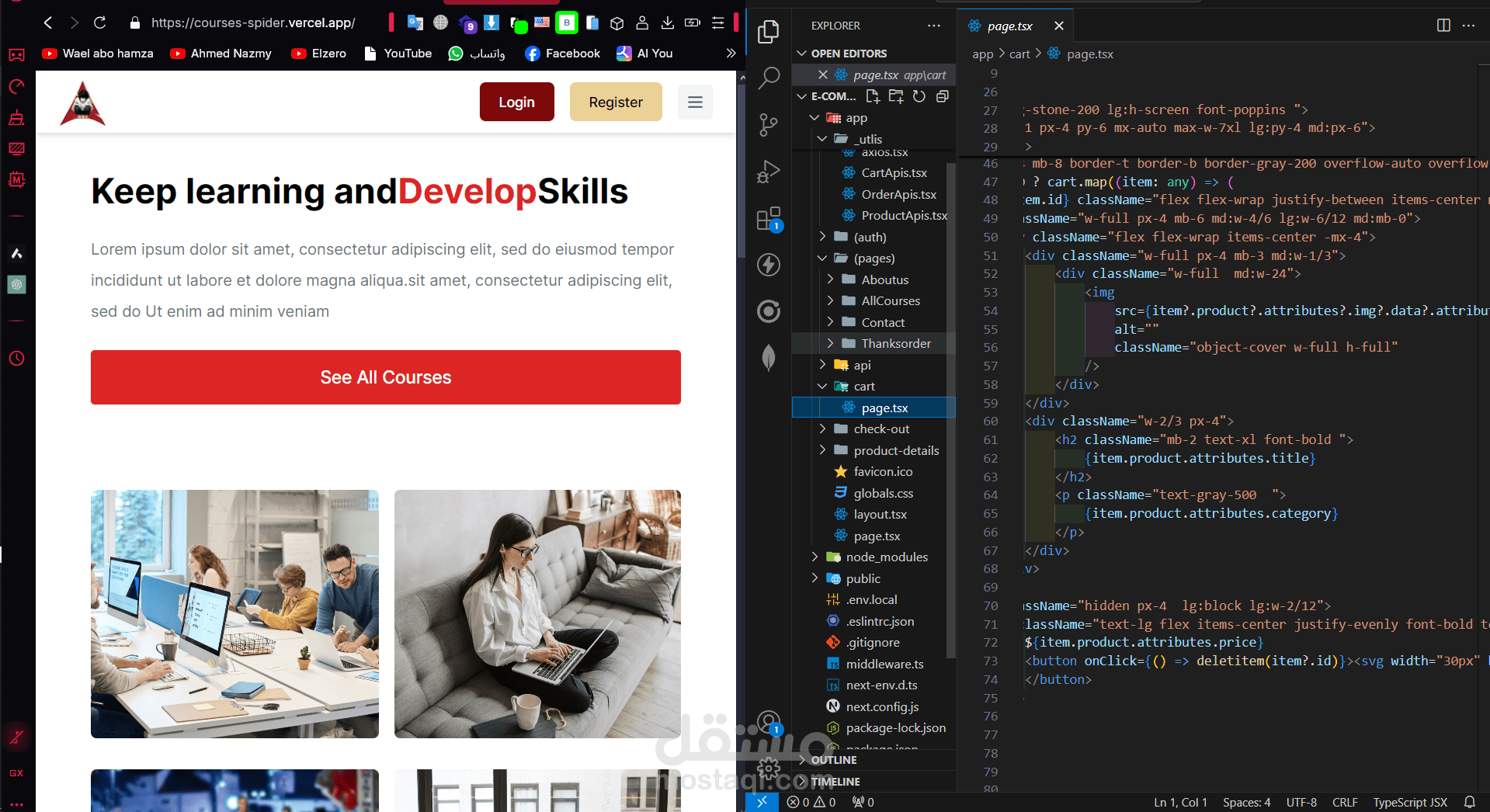Click the app breadcrumb item
The image size is (1490, 812).
(982, 54)
